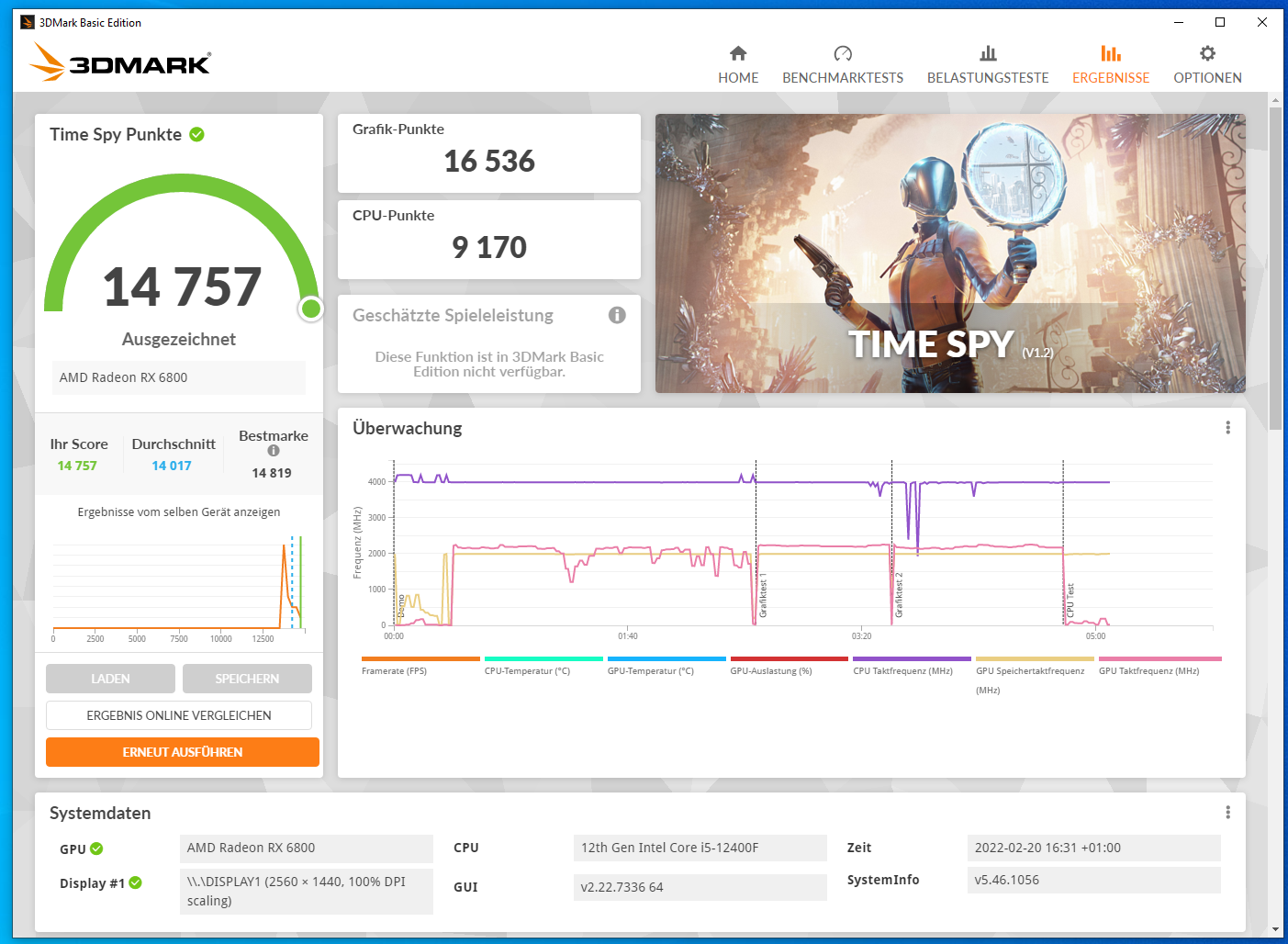
Task: Open the Systemdaten three-dot menu
Action: coord(1227,813)
